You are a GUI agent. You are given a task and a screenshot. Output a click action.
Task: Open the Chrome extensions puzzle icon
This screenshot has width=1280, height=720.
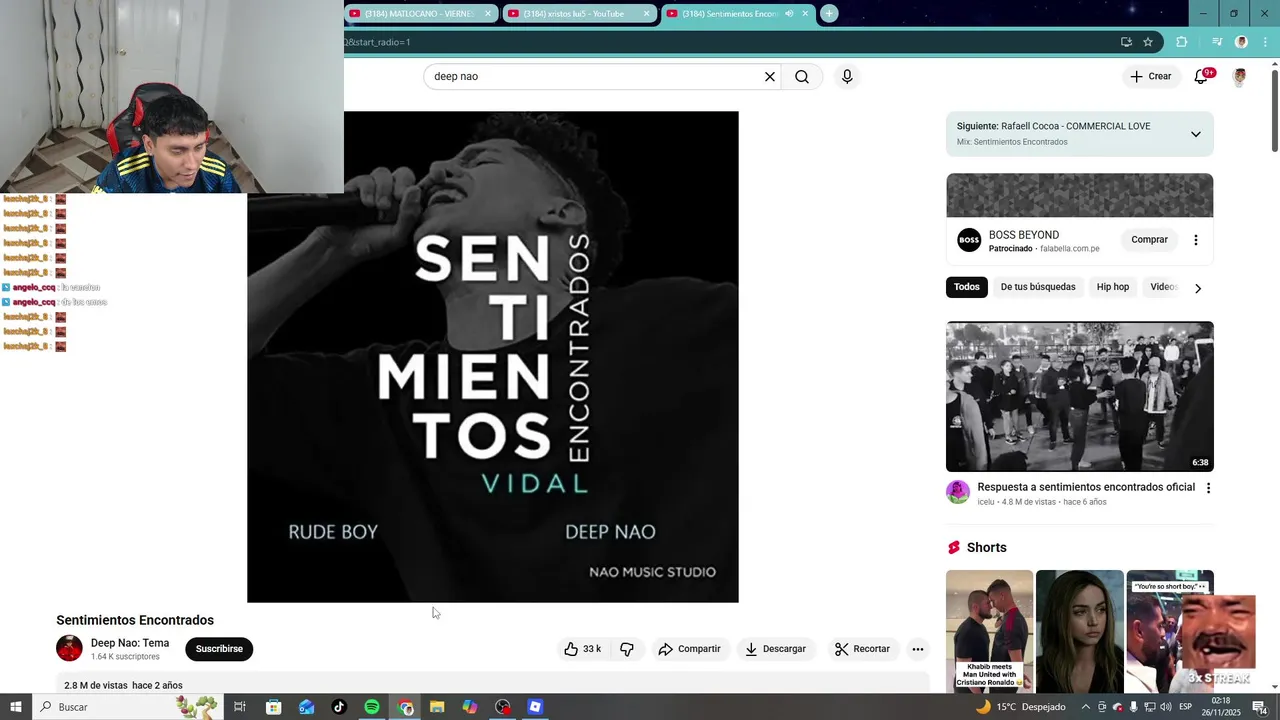(x=1182, y=42)
